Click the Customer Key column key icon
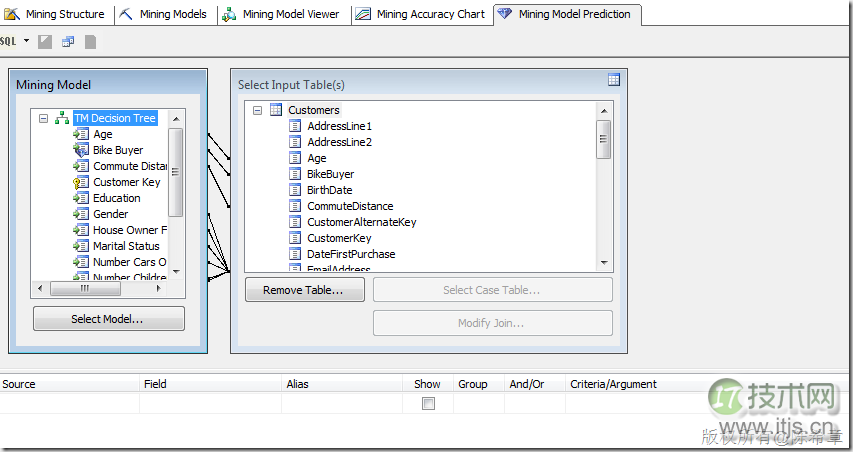The image size is (853, 452). pyautogui.click(x=81, y=182)
